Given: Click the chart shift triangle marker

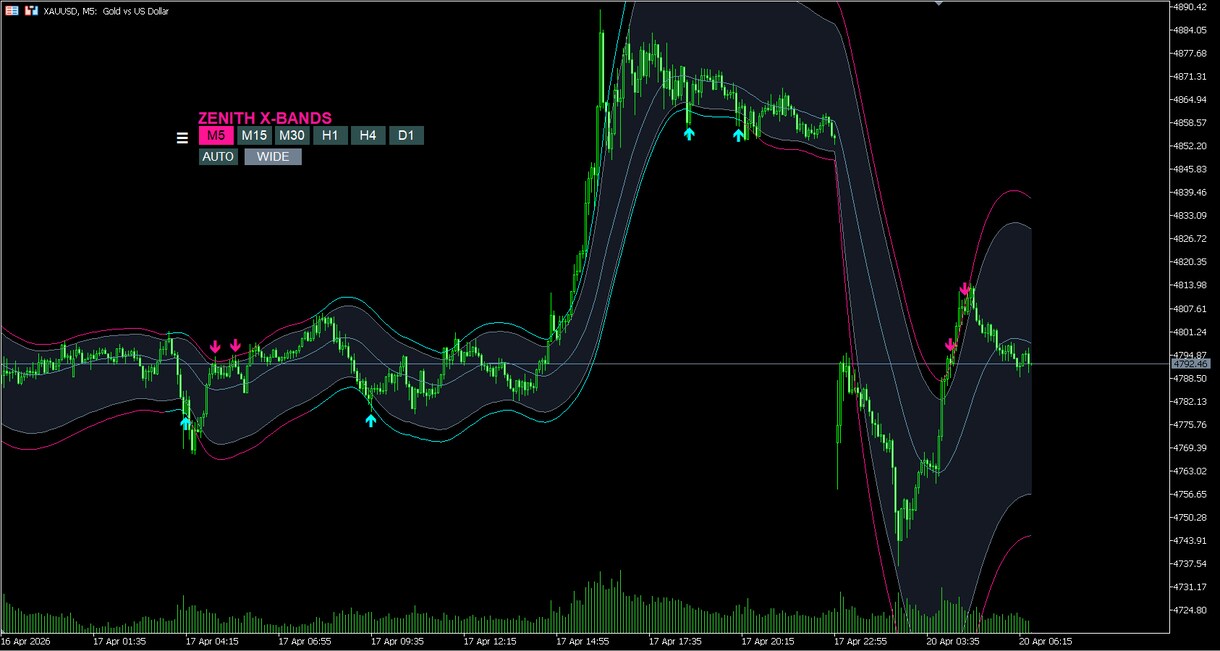Looking at the screenshot, I should tap(938, 5).
